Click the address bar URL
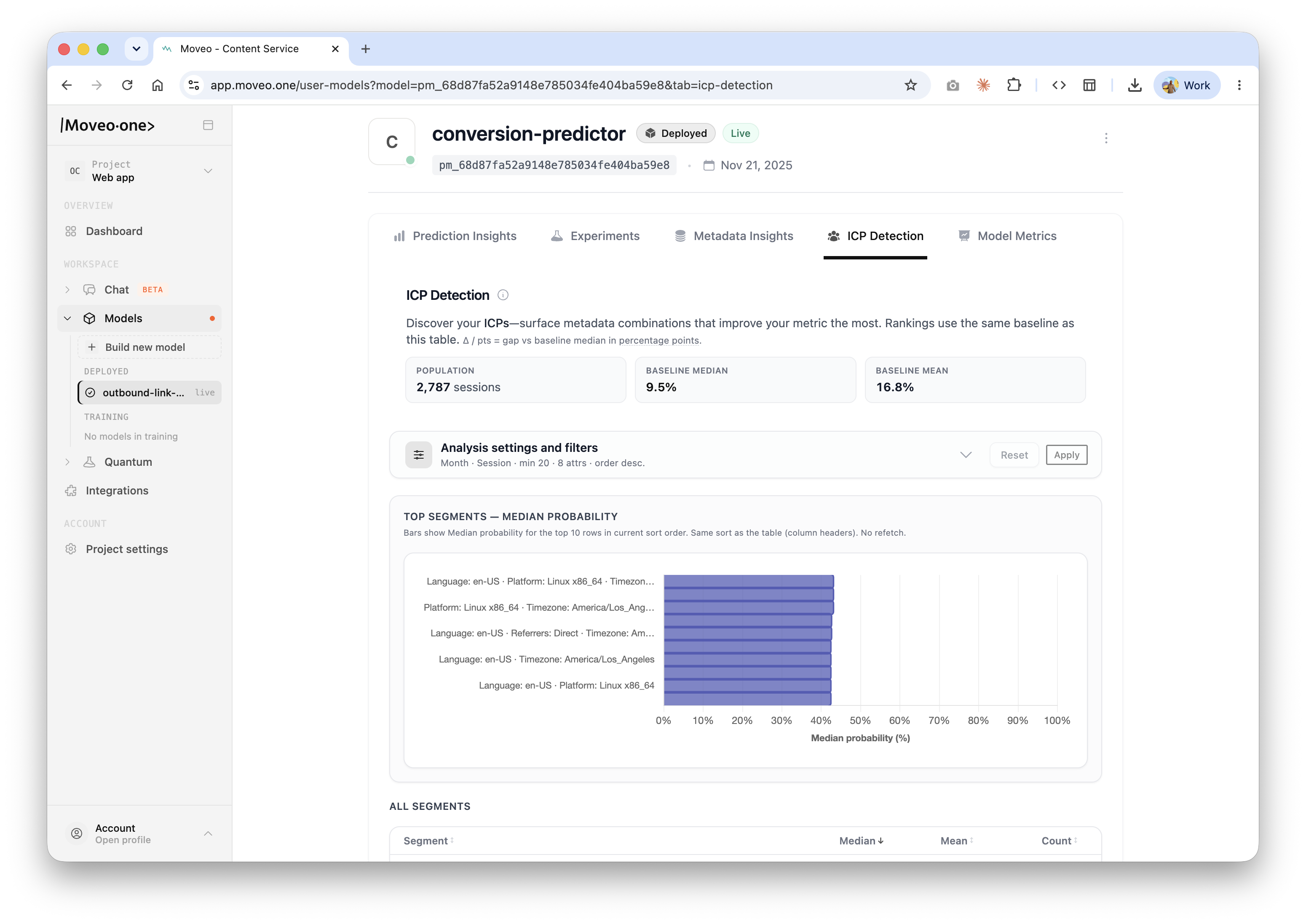1306x924 pixels. tap(491, 85)
